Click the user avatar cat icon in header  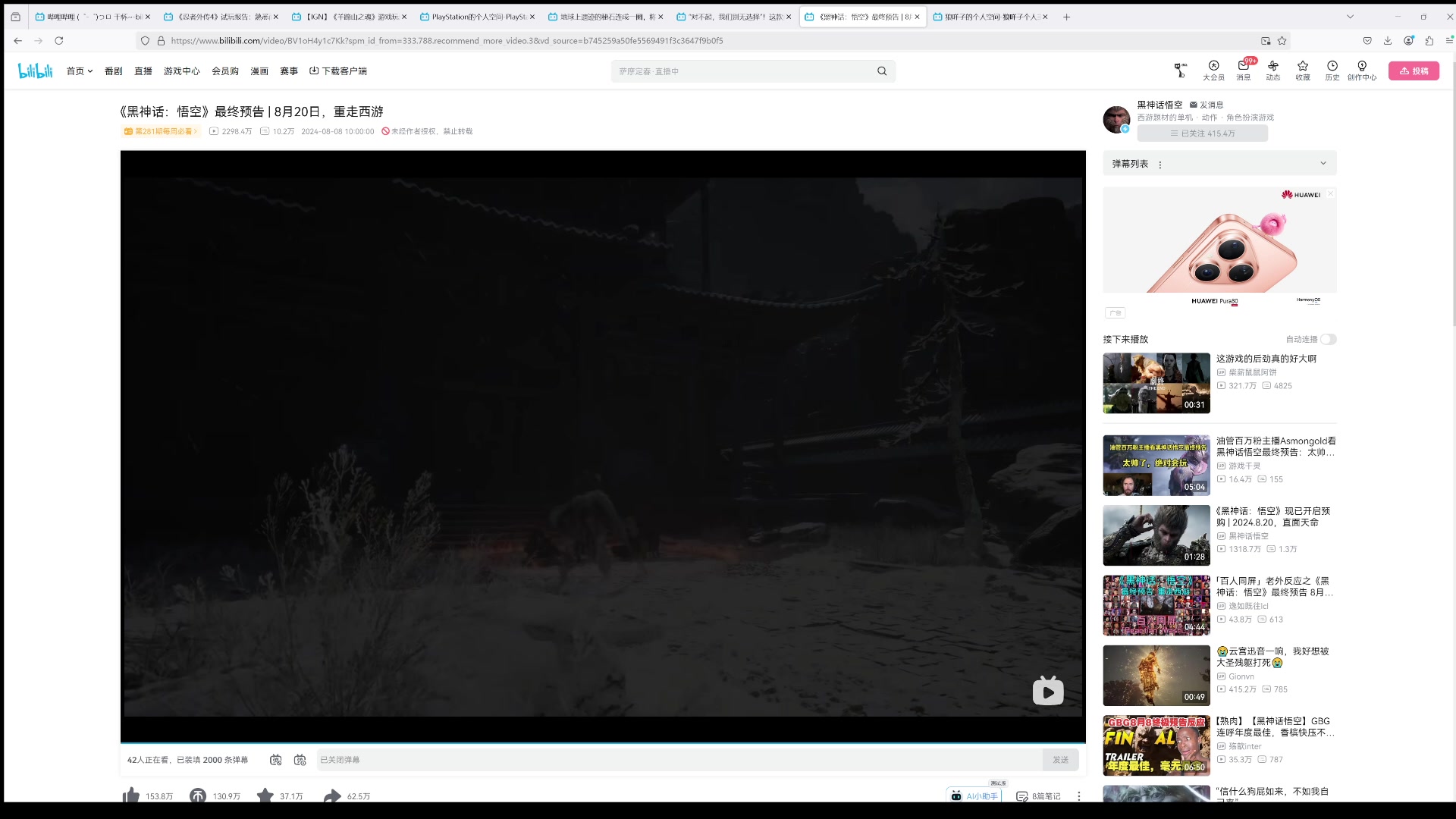1180,71
